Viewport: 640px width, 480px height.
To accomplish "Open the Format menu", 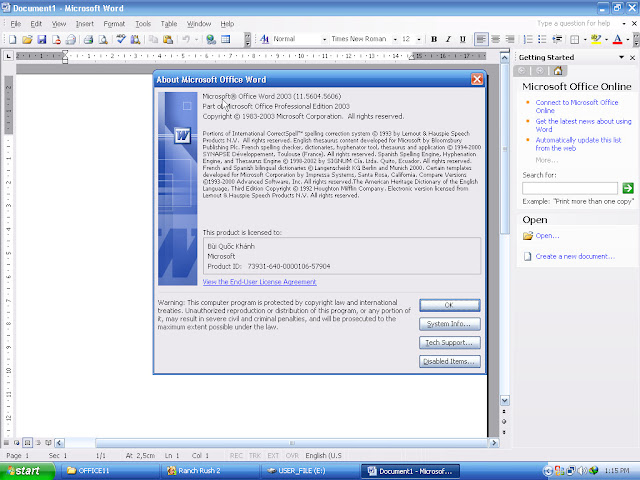I will [114, 24].
